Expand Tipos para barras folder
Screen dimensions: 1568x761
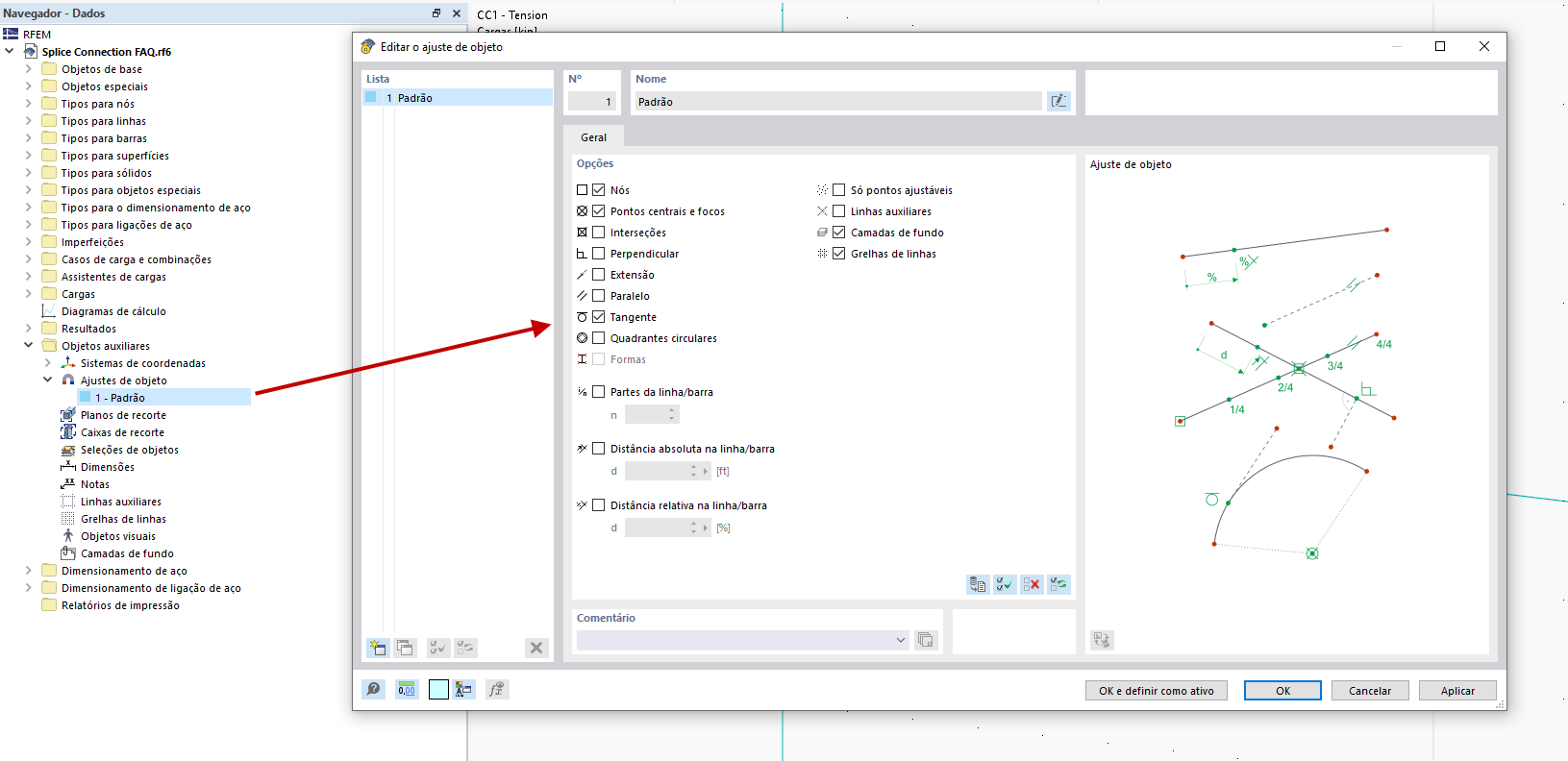pyautogui.click(x=28, y=138)
